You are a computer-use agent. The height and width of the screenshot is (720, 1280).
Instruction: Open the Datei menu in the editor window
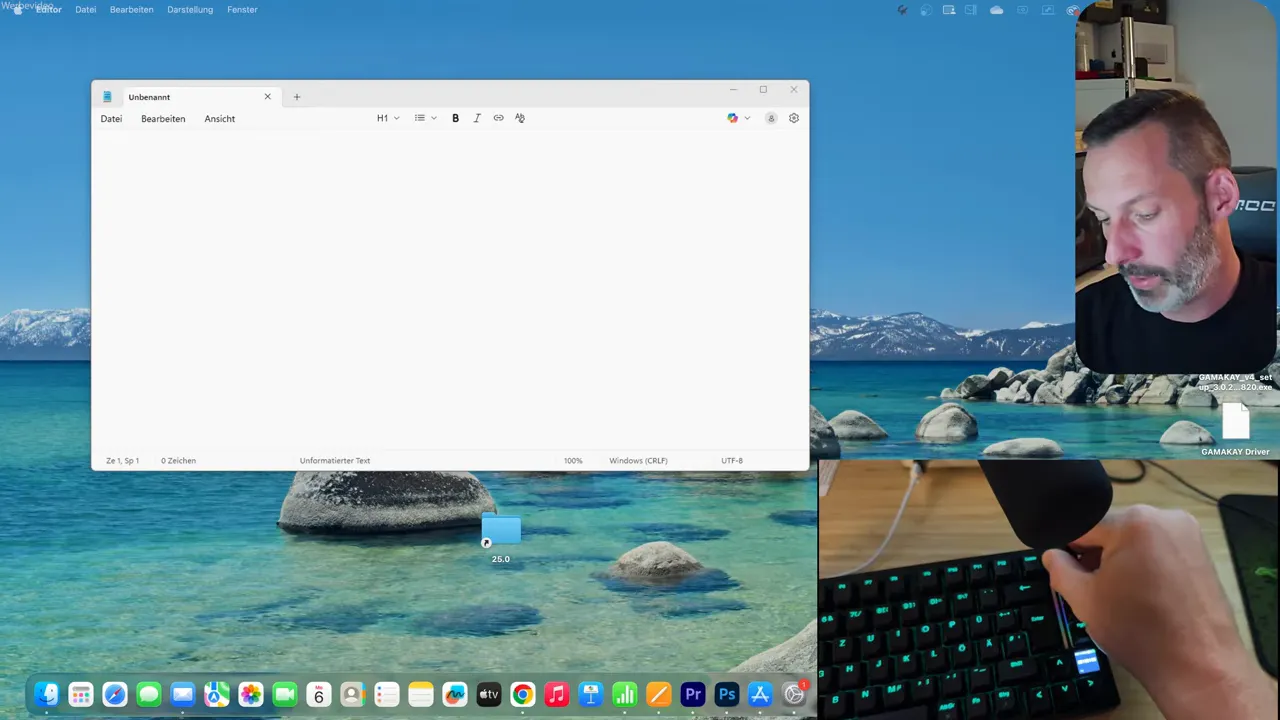(111, 119)
